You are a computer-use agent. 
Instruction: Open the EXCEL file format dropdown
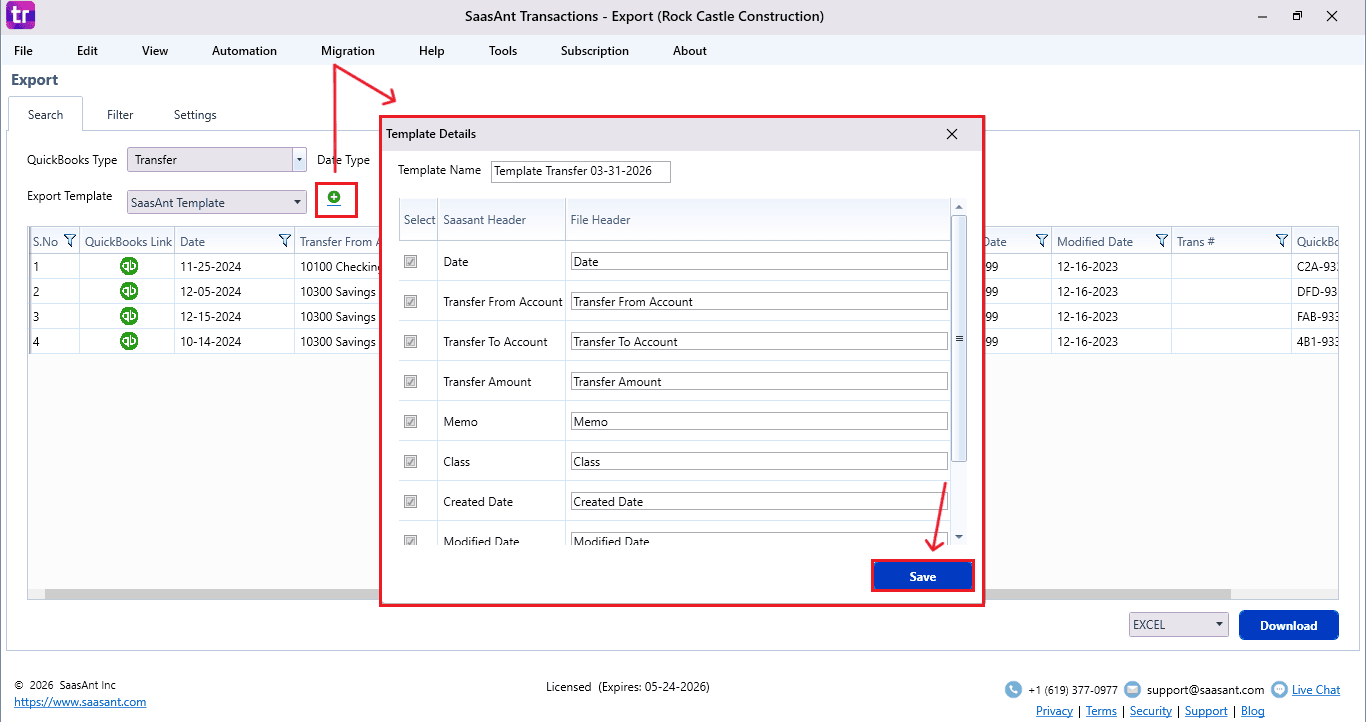coord(1219,625)
